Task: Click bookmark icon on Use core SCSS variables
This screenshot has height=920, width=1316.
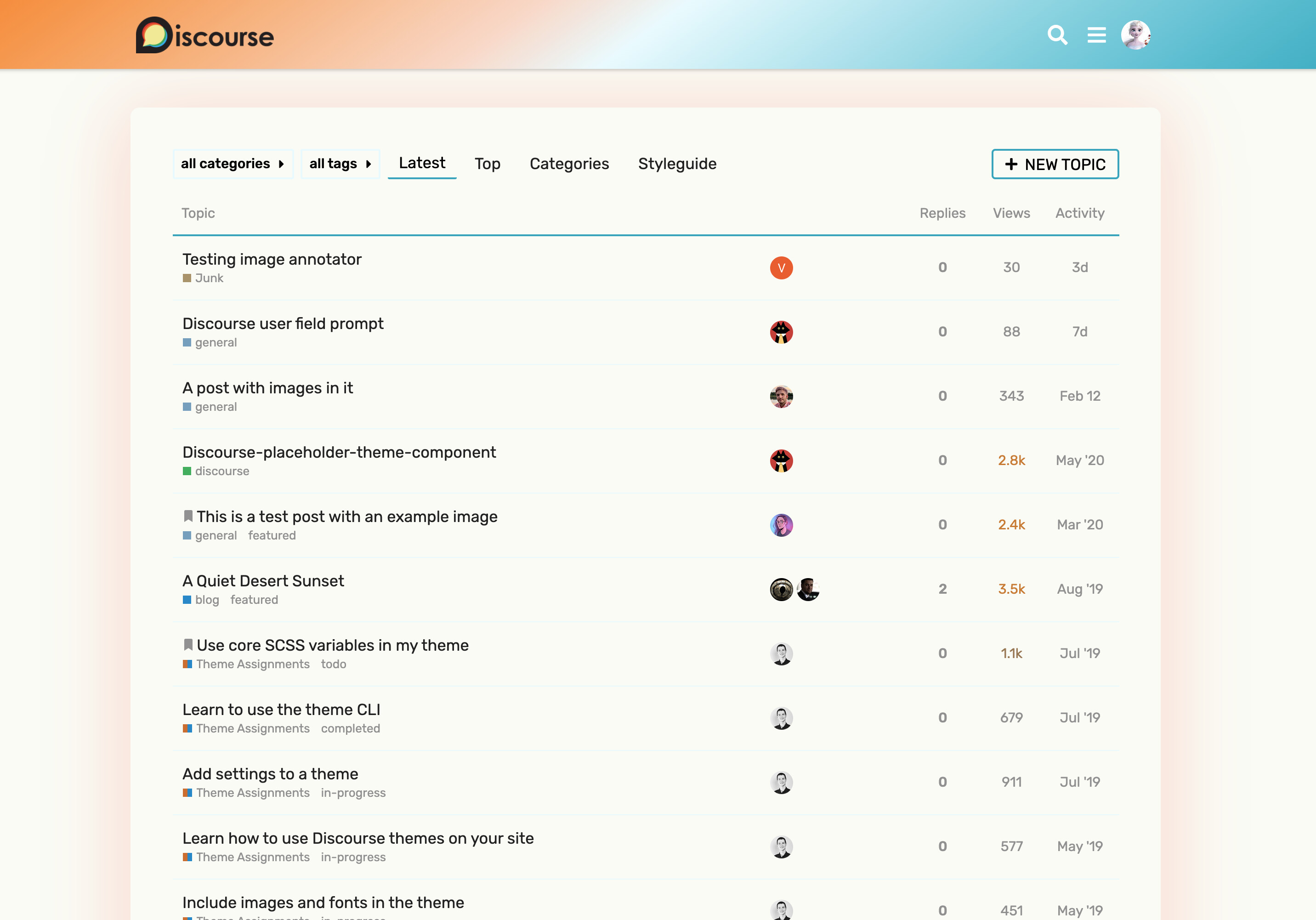Action: tap(188, 645)
